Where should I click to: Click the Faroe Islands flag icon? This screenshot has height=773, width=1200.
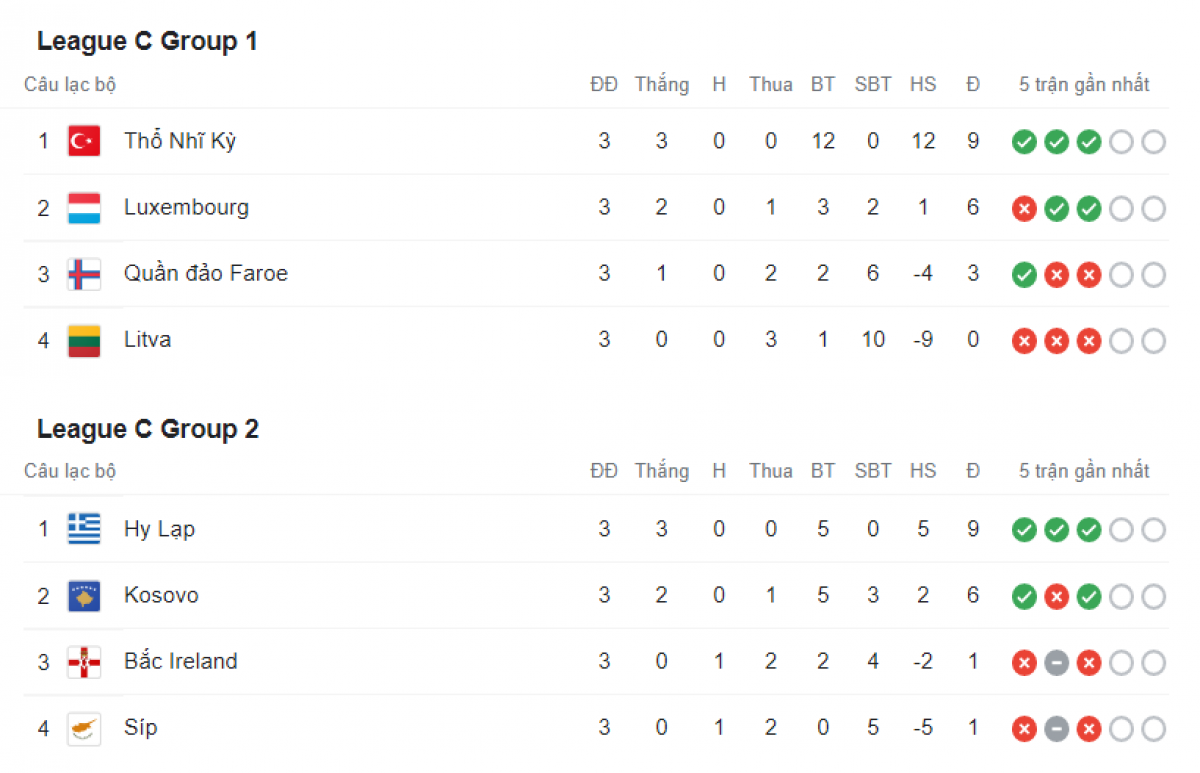84,274
